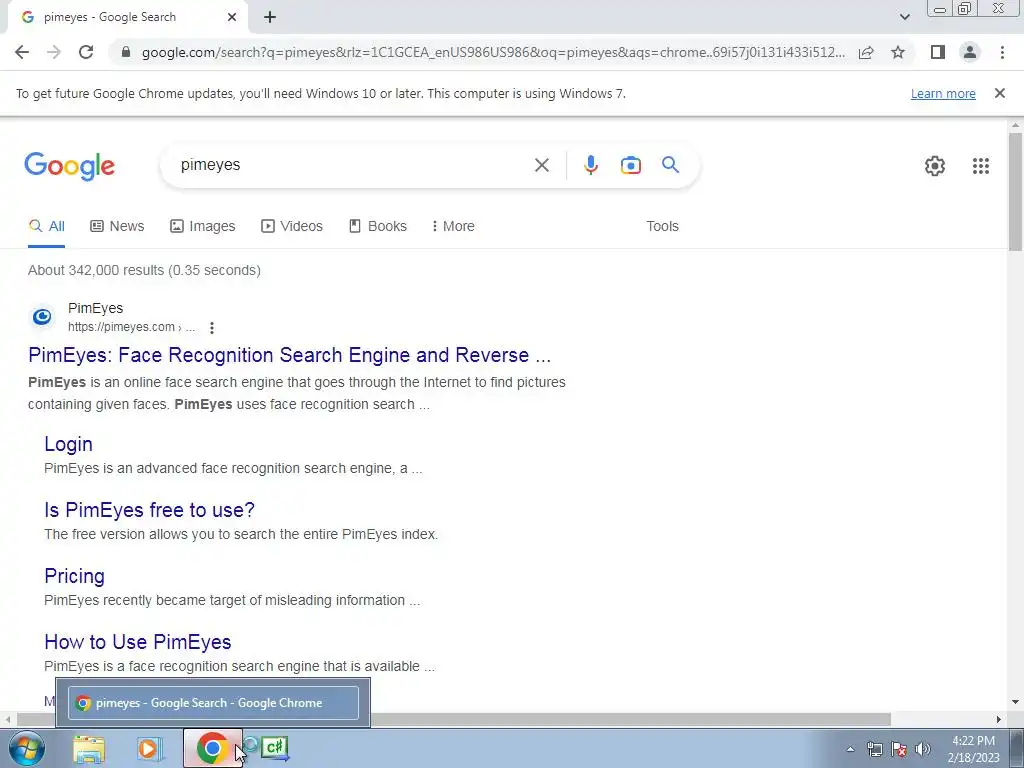
Task: Open PimEyes Face Recognition Search Engine result
Action: tap(289, 355)
